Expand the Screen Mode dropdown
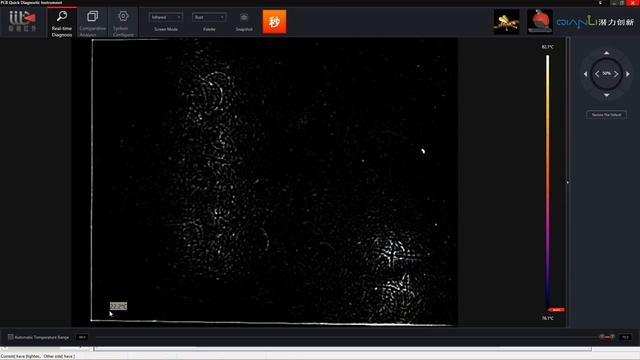Viewport: 640px width, 360px height. click(166, 17)
